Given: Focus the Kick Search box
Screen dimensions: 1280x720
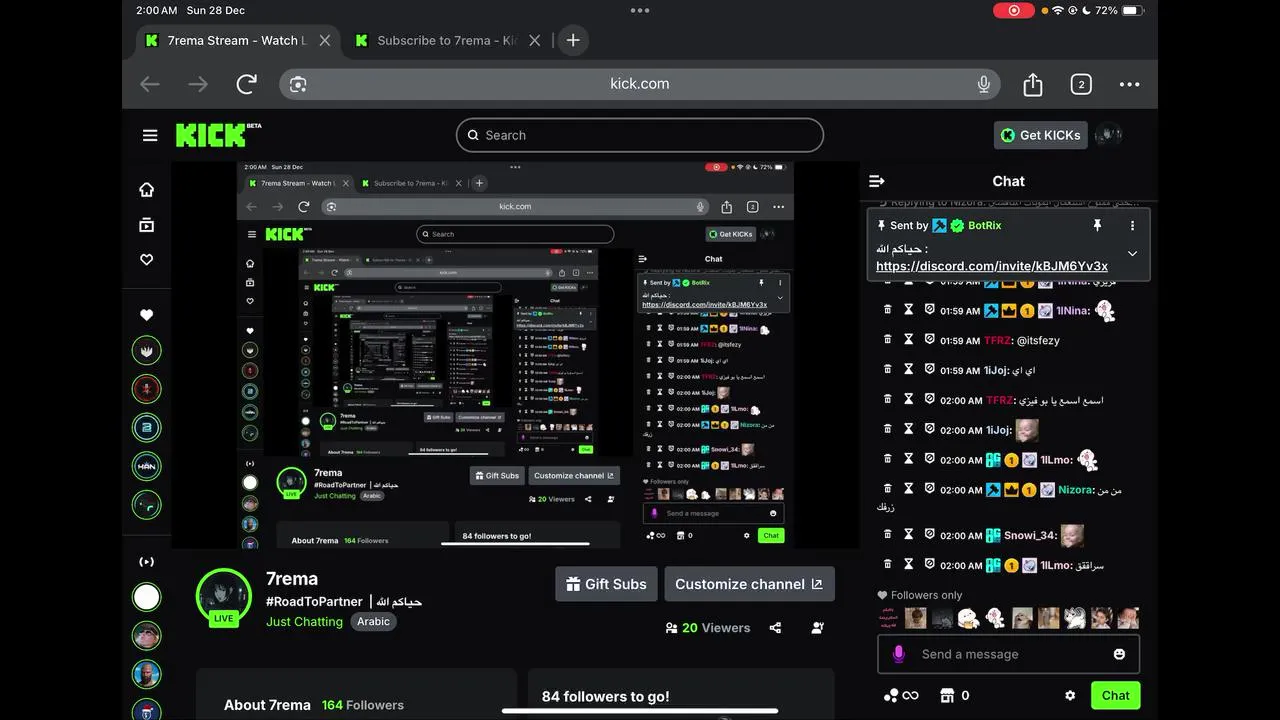Looking at the screenshot, I should click(640, 135).
